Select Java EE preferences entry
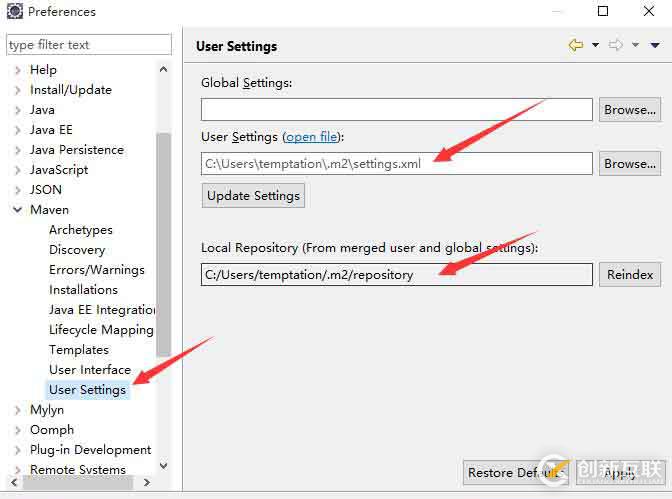The height and width of the screenshot is (499, 672). (51, 130)
